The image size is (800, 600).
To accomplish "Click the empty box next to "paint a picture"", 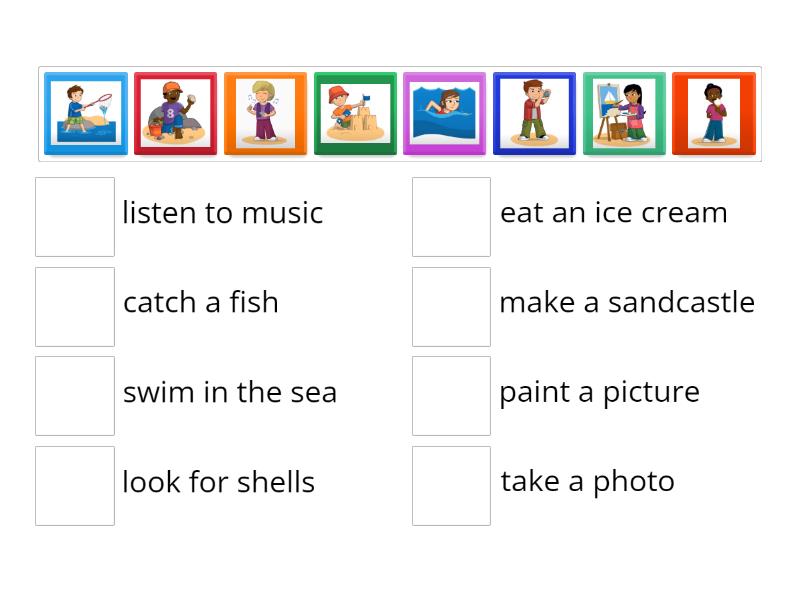I will coord(451,396).
